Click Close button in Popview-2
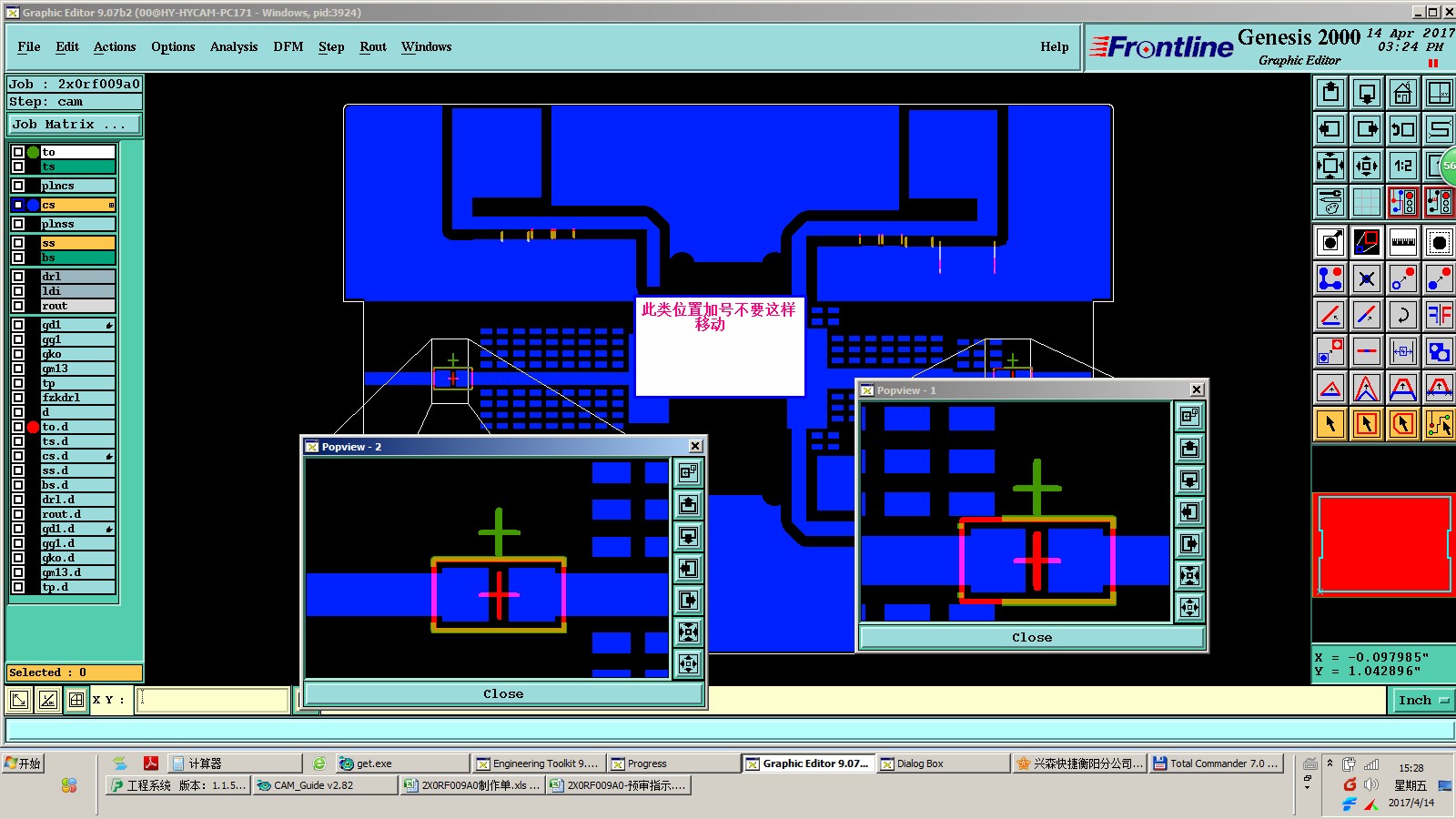The height and width of the screenshot is (819, 1456). pos(503,693)
